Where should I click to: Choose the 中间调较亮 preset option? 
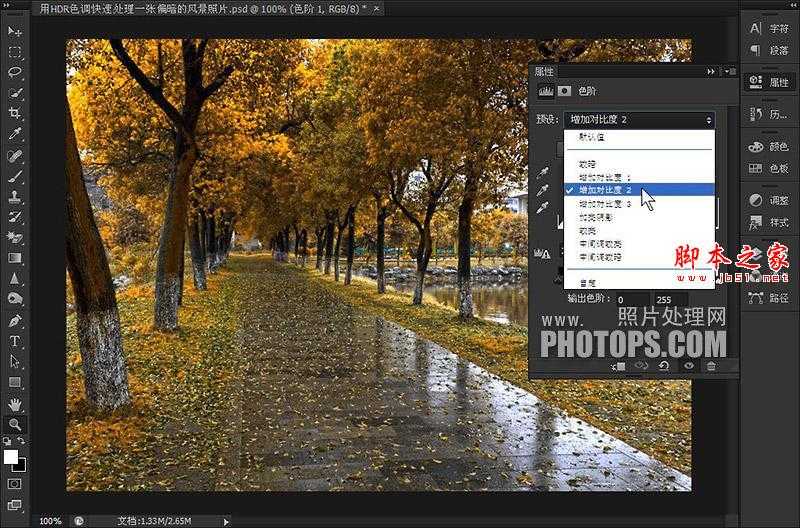(x=639, y=244)
